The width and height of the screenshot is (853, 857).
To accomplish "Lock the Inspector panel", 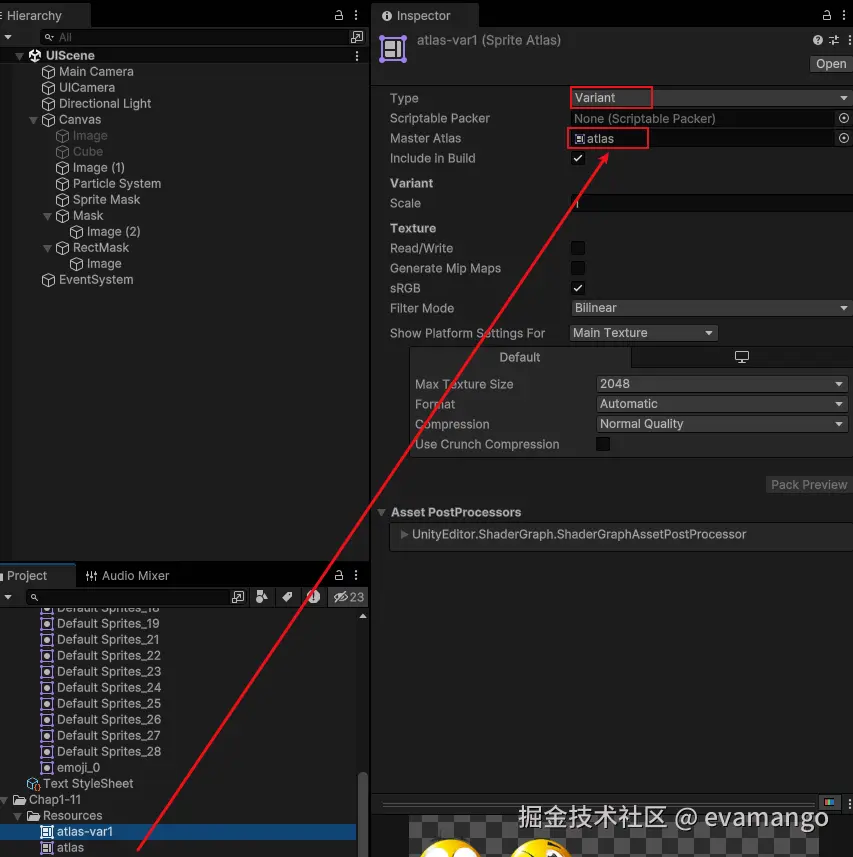I will (827, 15).
